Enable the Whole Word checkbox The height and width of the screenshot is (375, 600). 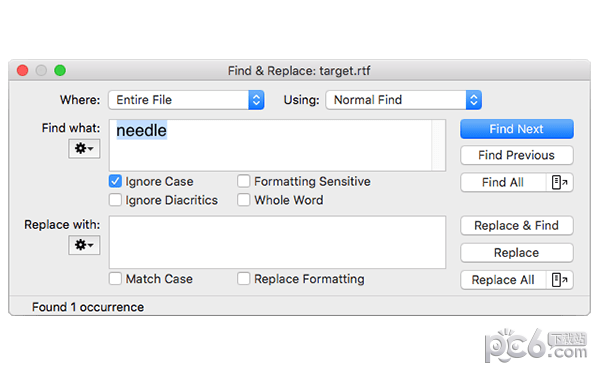pos(243,200)
